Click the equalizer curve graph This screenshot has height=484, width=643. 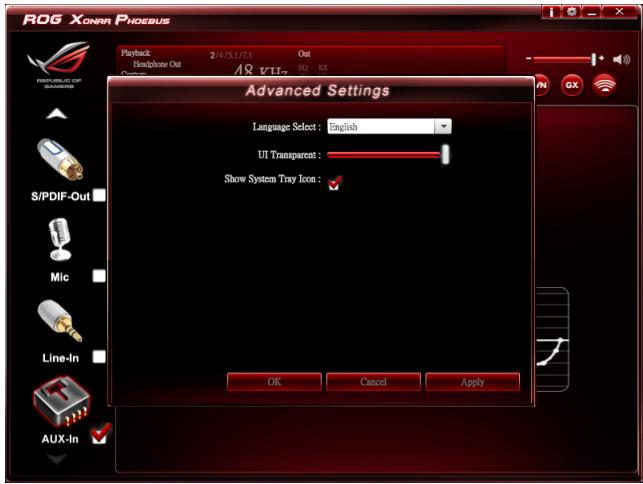click(x=552, y=340)
